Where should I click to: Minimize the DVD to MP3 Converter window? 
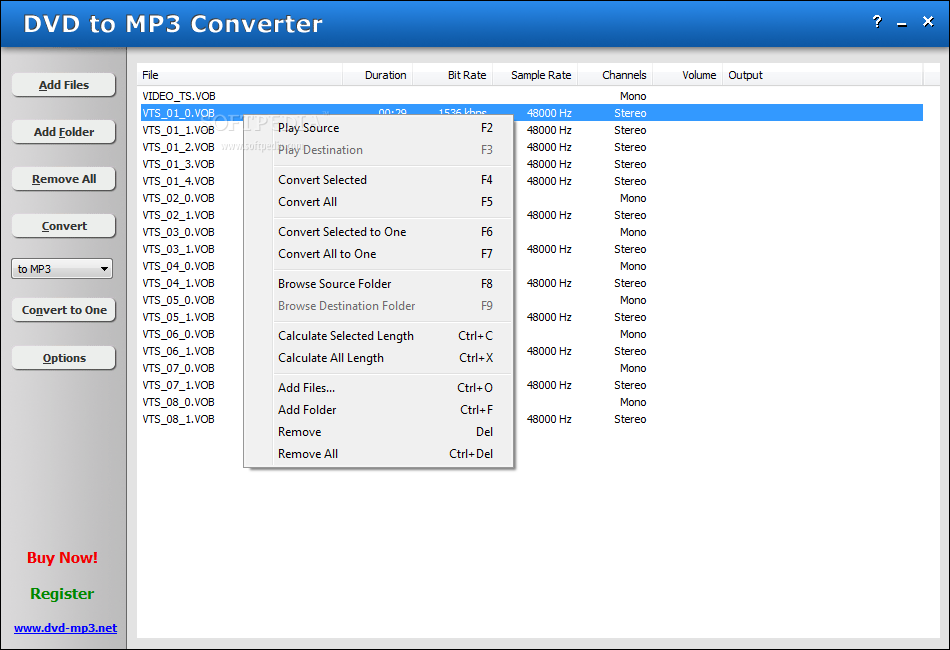coord(902,23)
